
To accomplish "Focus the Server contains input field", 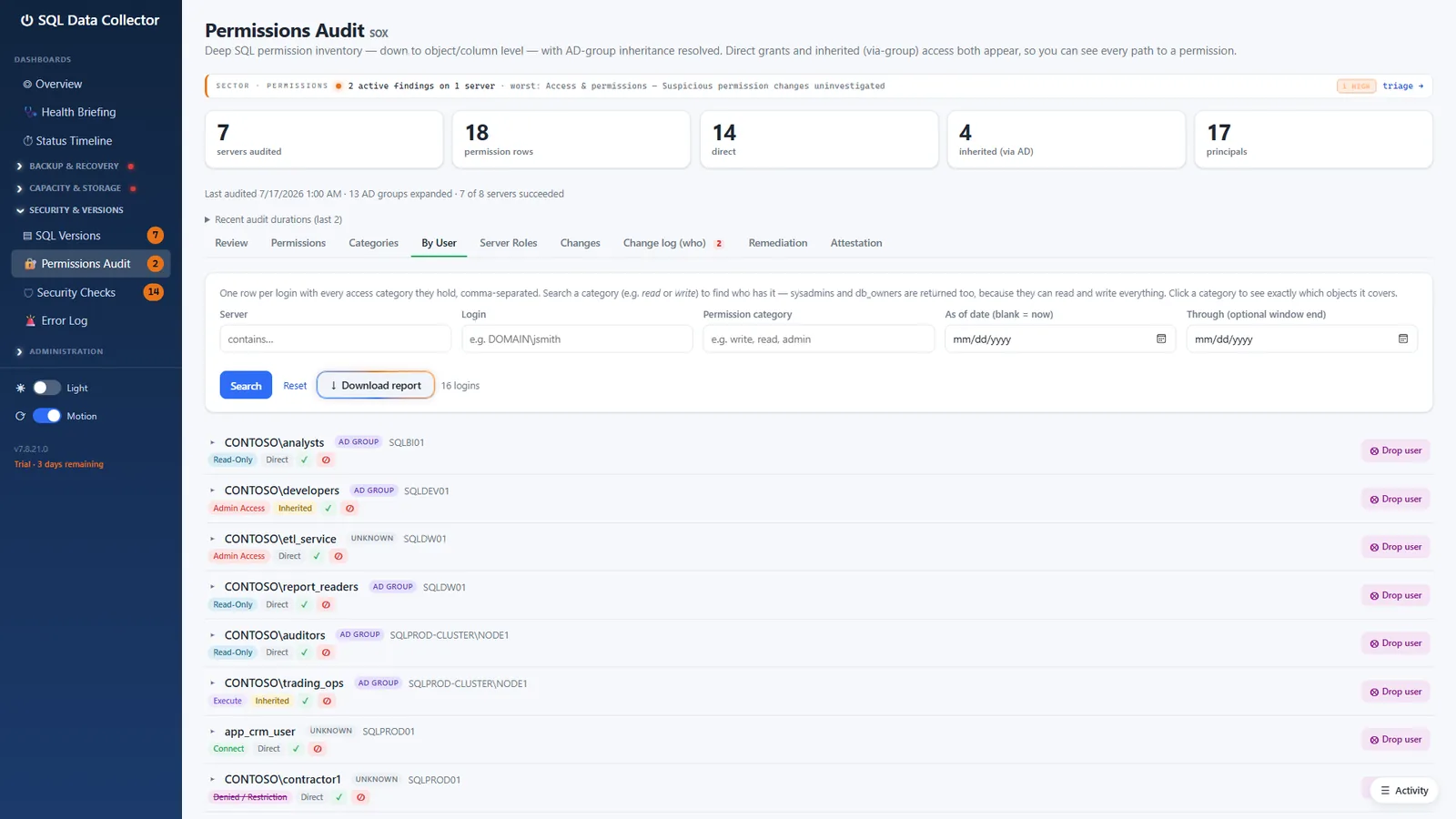I will coord(335,339).
